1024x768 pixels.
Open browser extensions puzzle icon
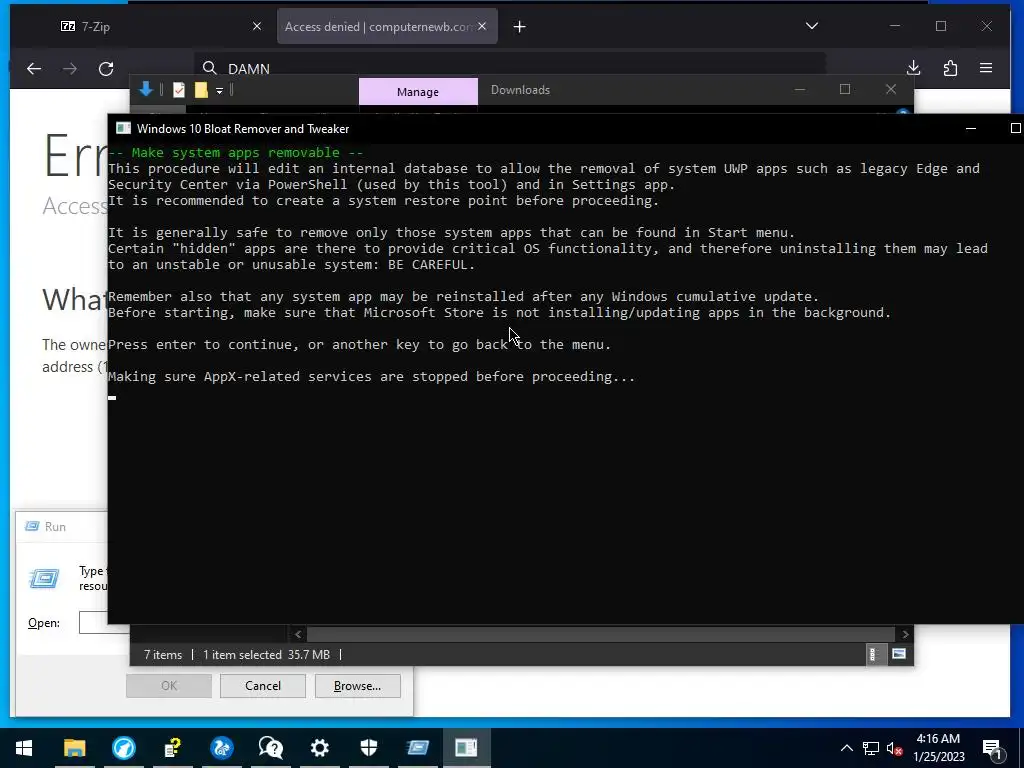coord(950,68)
